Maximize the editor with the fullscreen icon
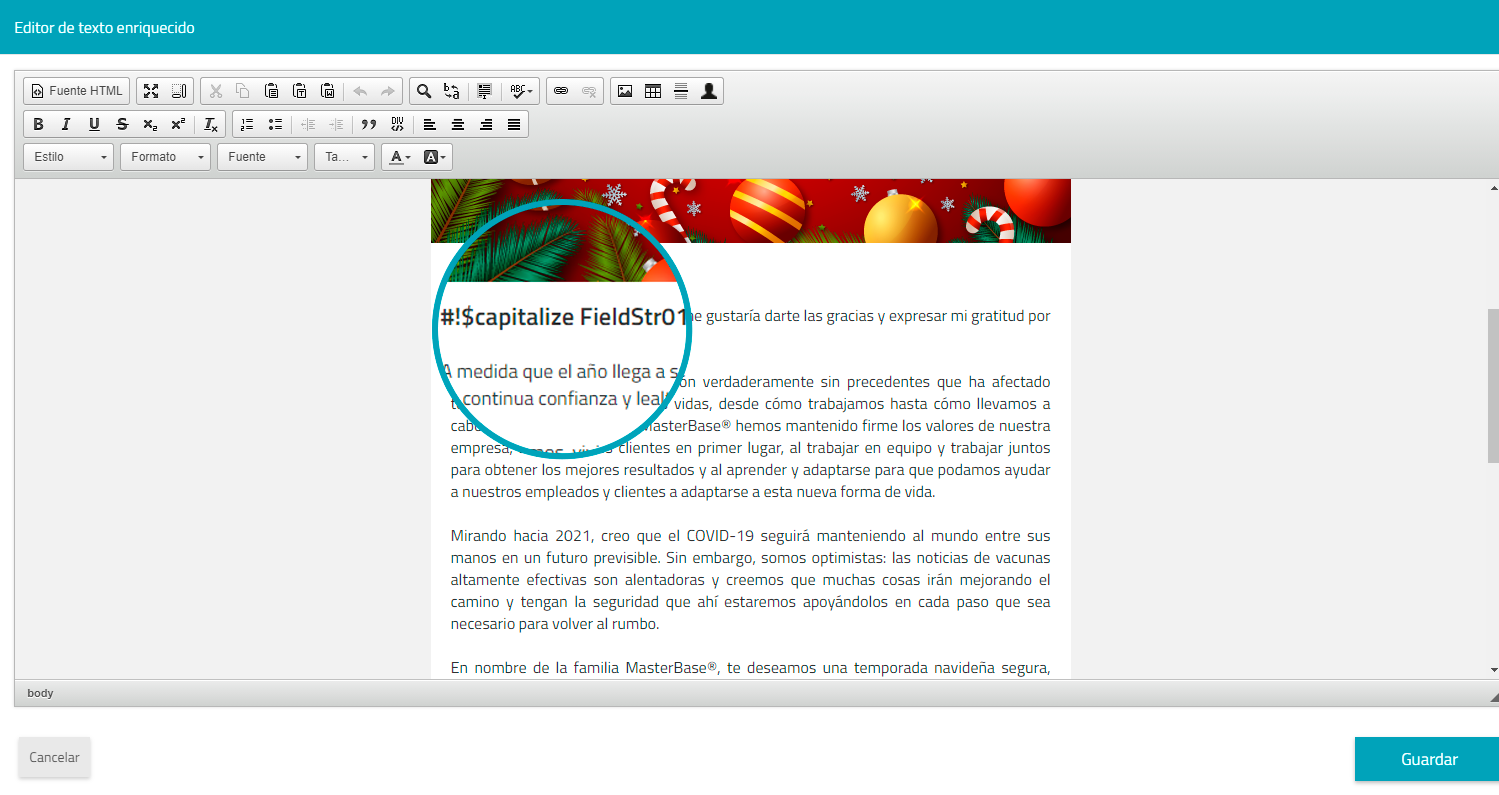1499x795 pixels. click(151, 91)
